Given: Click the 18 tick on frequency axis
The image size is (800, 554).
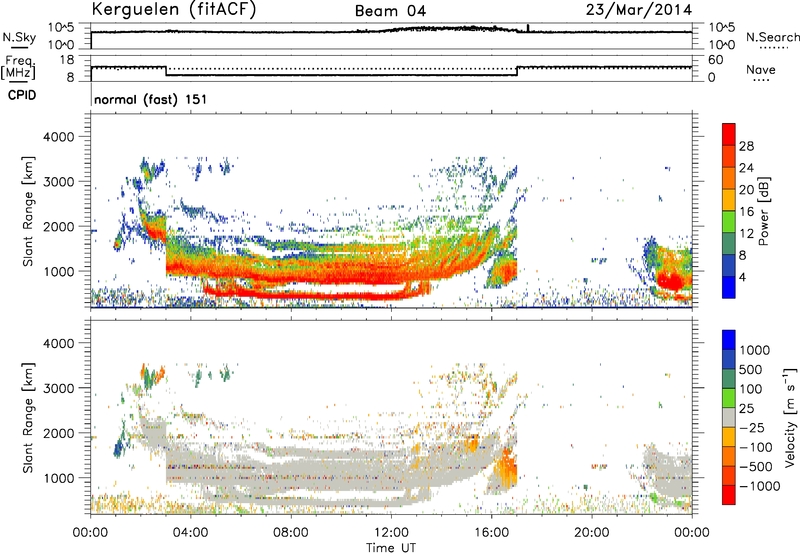Looking at the screenshot, I should [67, 60].
